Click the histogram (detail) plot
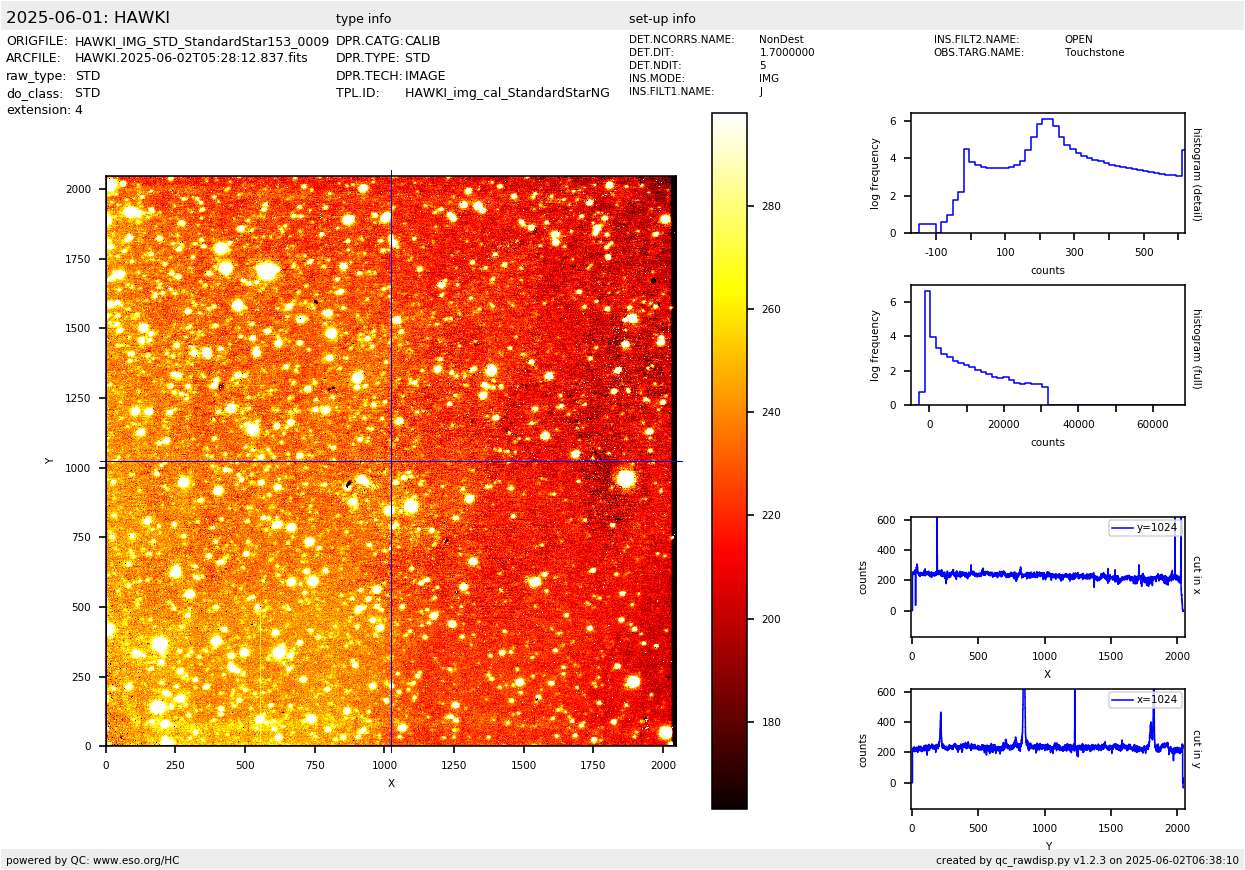Viewport: 1245px width, 870px height. coord(1047,173)
